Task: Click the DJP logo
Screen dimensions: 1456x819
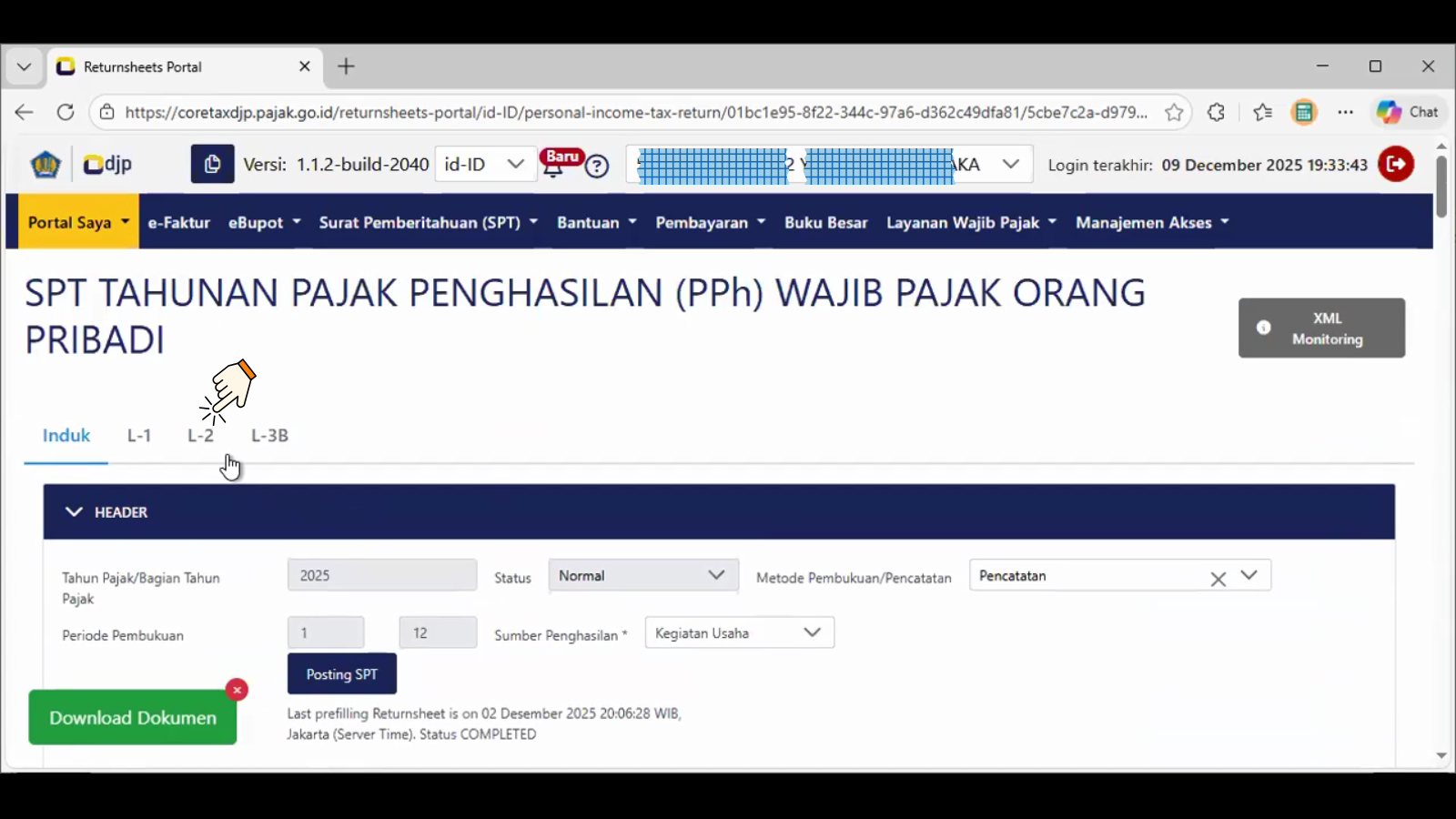Action: tap(107, 165)
